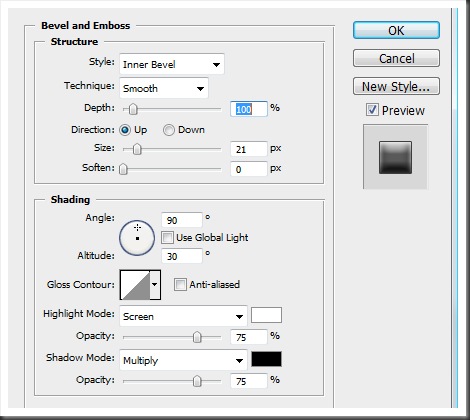Click the Depth slider handle

133,109
